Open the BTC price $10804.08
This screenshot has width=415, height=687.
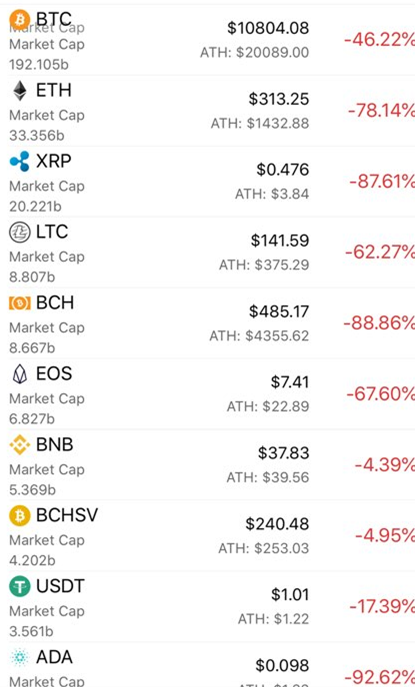point(268,28)
